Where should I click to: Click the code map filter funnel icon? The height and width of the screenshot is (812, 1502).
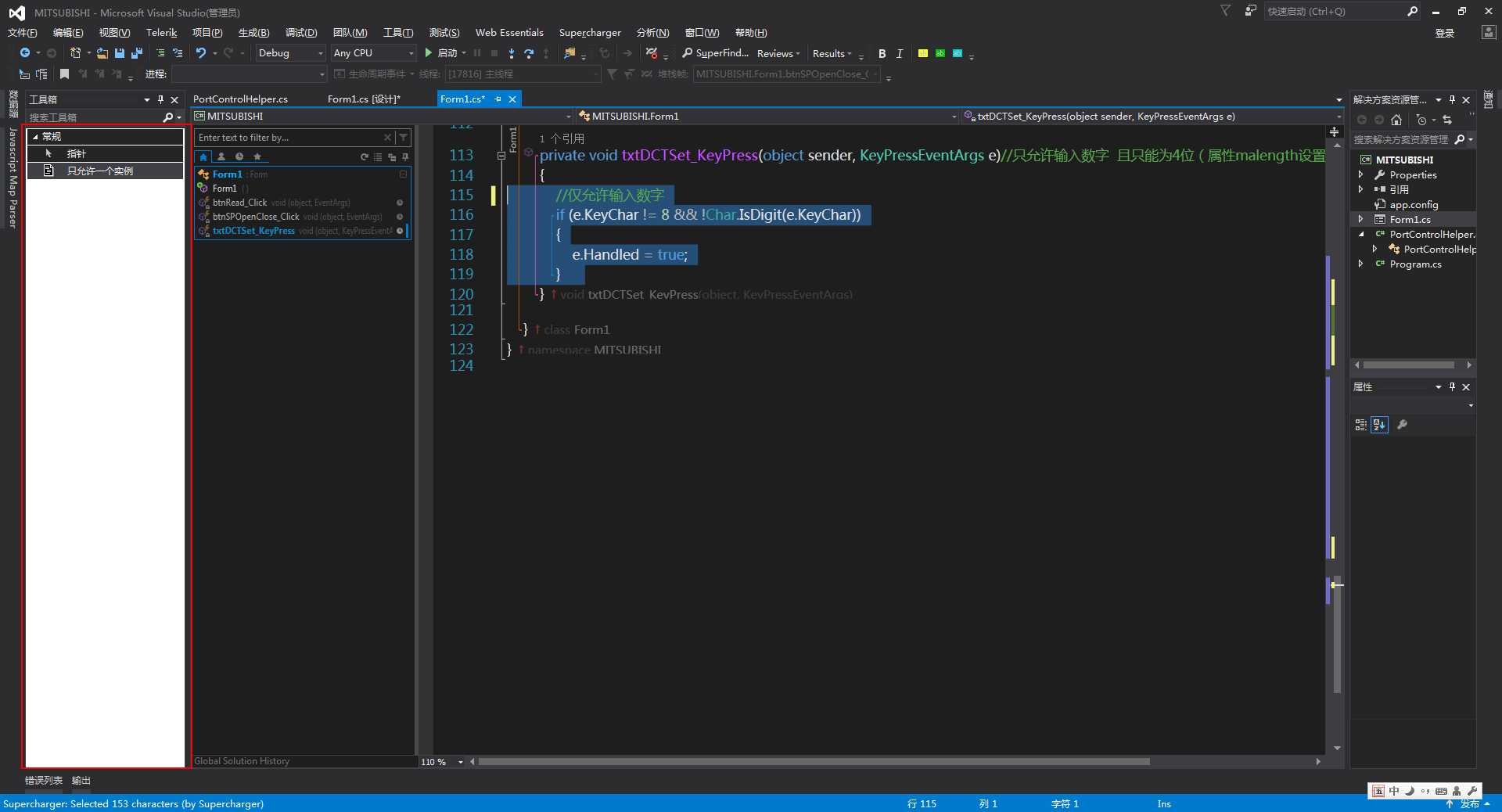click(x=403, y=138)
